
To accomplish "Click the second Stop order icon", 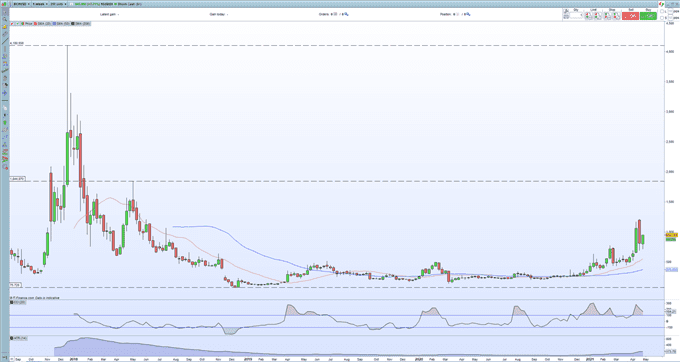I will (x=617, y=16).
